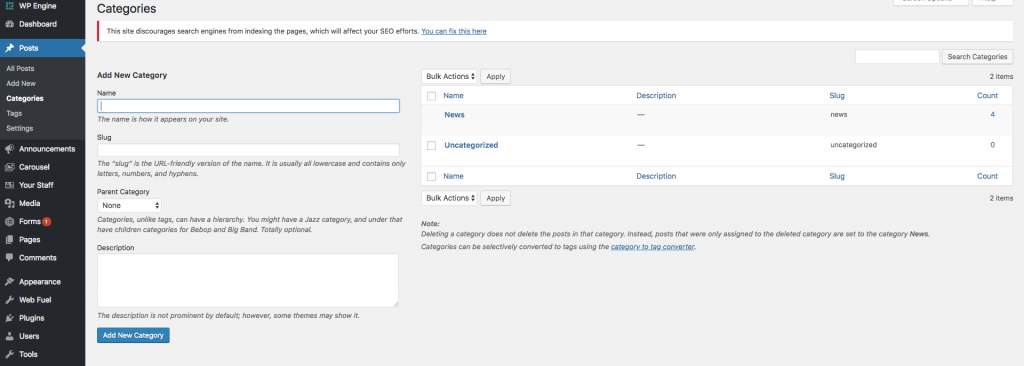Select the Tools wrench icon
The width and height of the screenshot is (1024, 366).
[10, 354]
